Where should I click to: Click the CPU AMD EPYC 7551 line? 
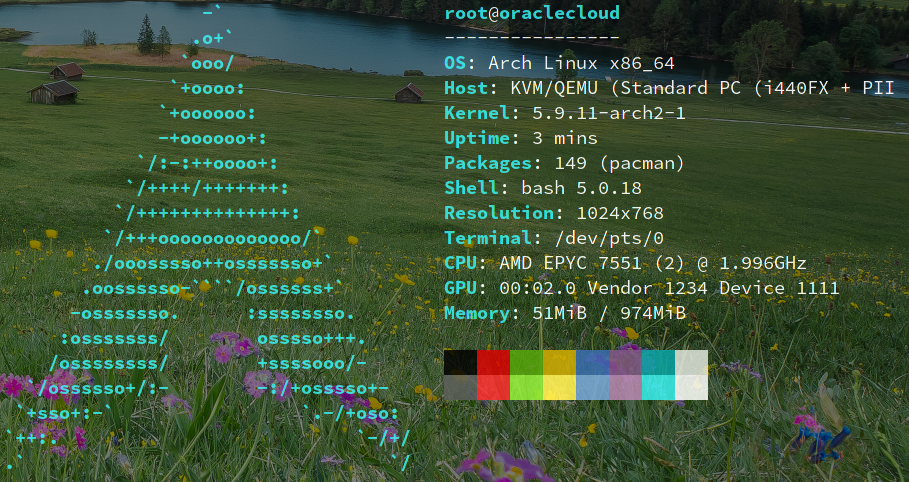[625, 263]
